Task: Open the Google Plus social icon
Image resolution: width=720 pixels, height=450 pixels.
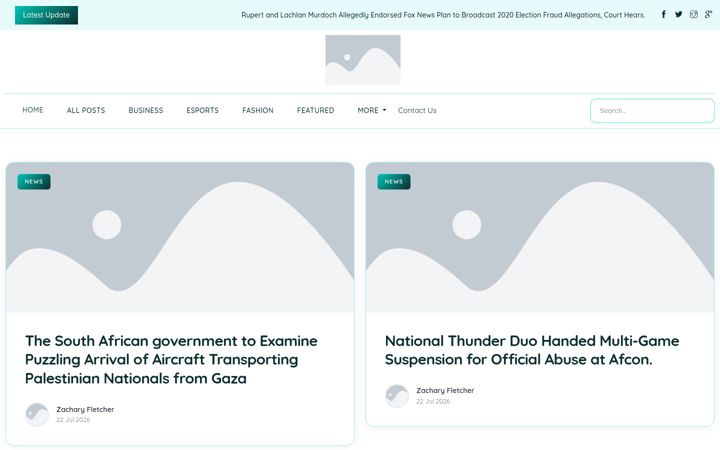Action: [709, 15]
